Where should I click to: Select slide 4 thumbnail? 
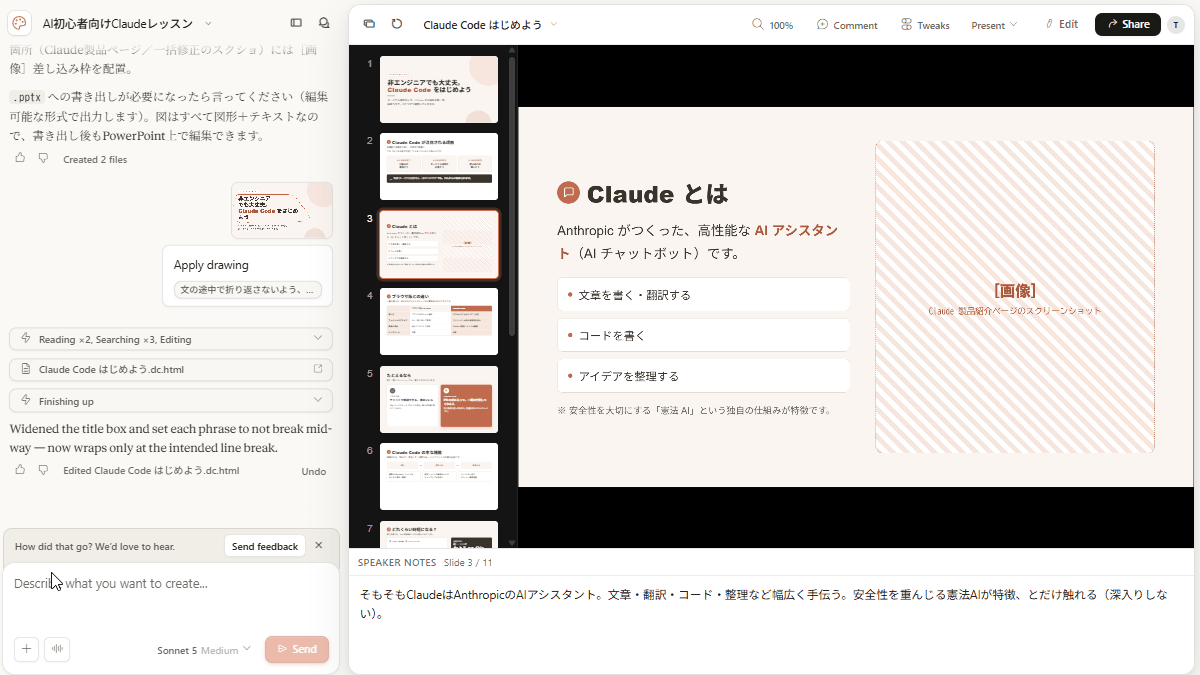(x=439, y=321)
